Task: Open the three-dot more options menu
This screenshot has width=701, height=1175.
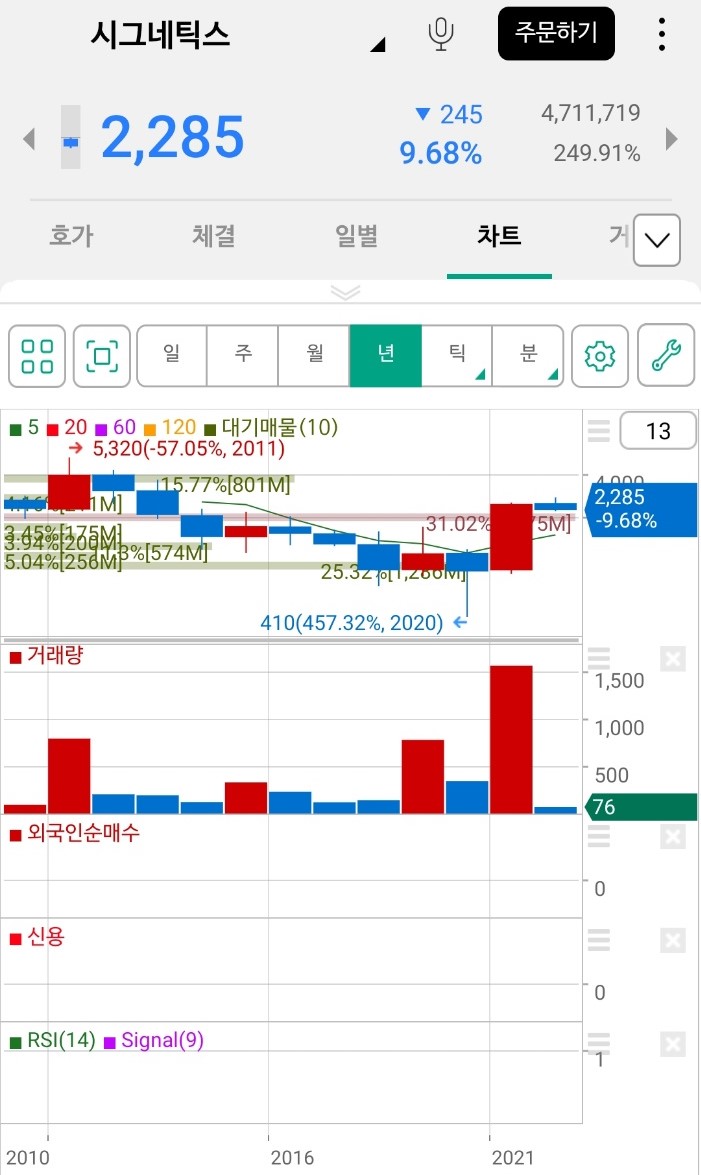Action: click(x=661, y=34)
